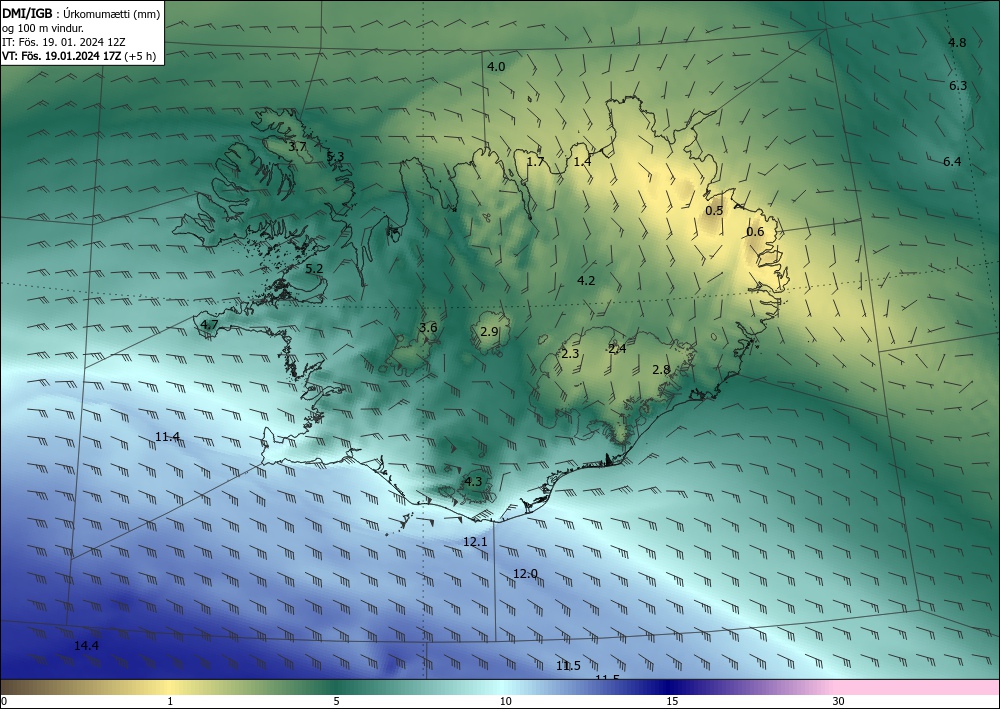Click the 5.3 value label
1000x709 pixels.
(x=335, y=157)
